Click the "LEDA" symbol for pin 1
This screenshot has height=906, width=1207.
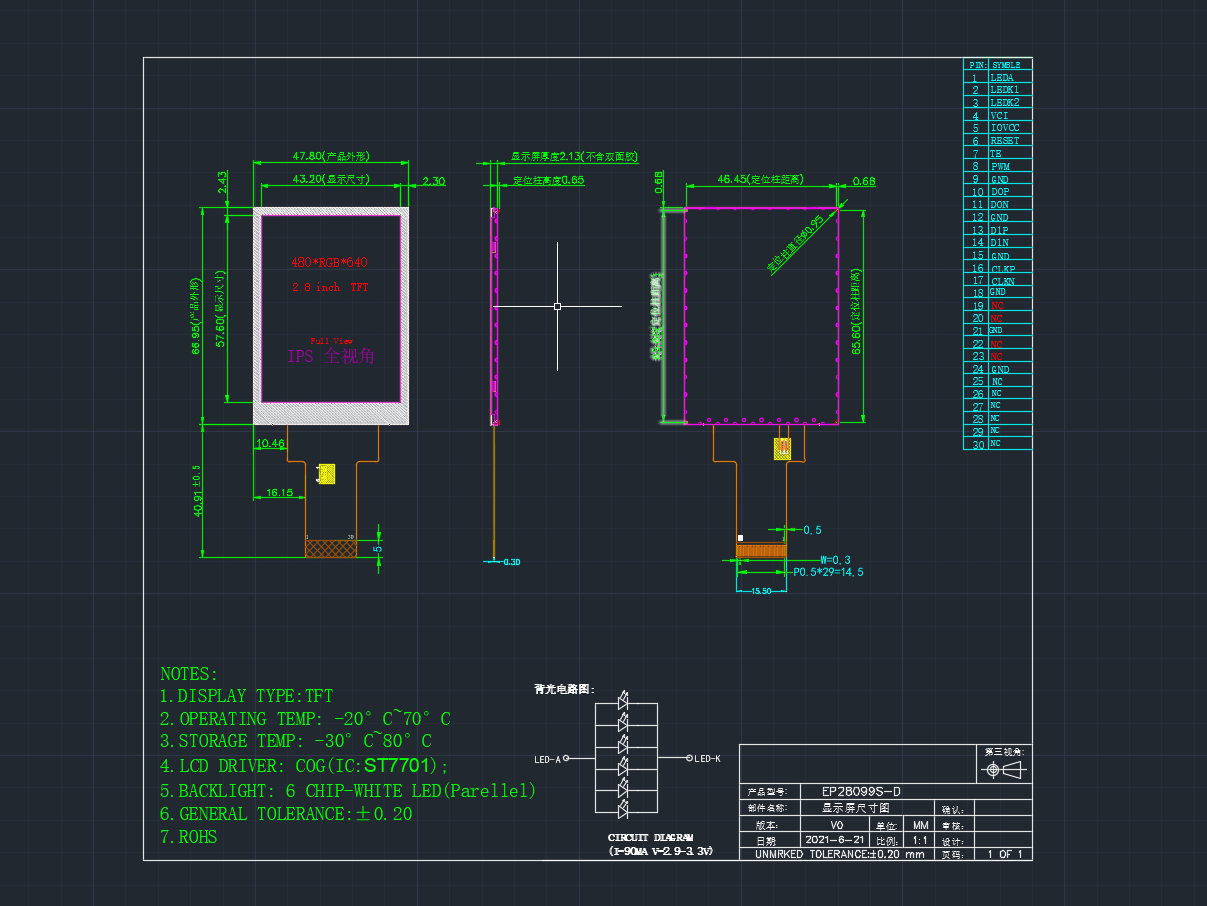[1001, 77]
